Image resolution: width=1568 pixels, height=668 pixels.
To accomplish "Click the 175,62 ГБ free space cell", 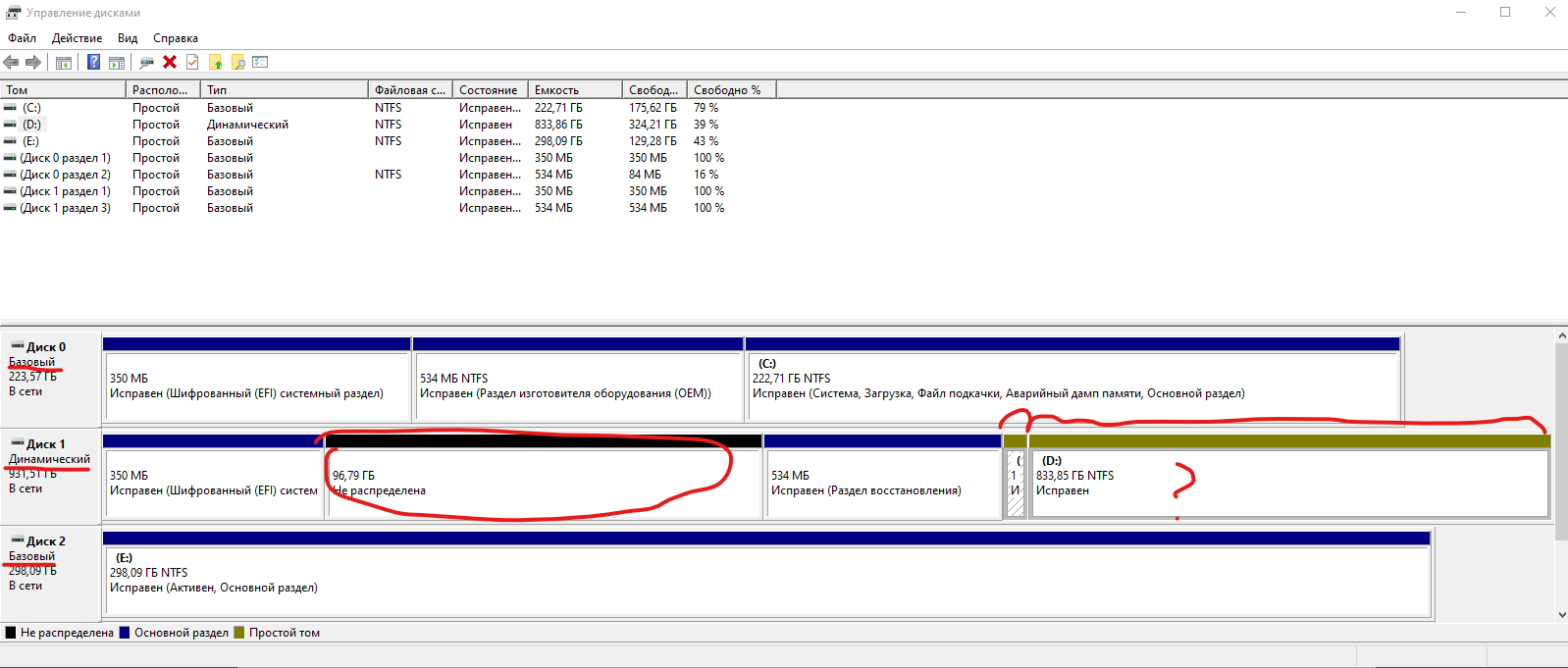I will coord(653,108).
